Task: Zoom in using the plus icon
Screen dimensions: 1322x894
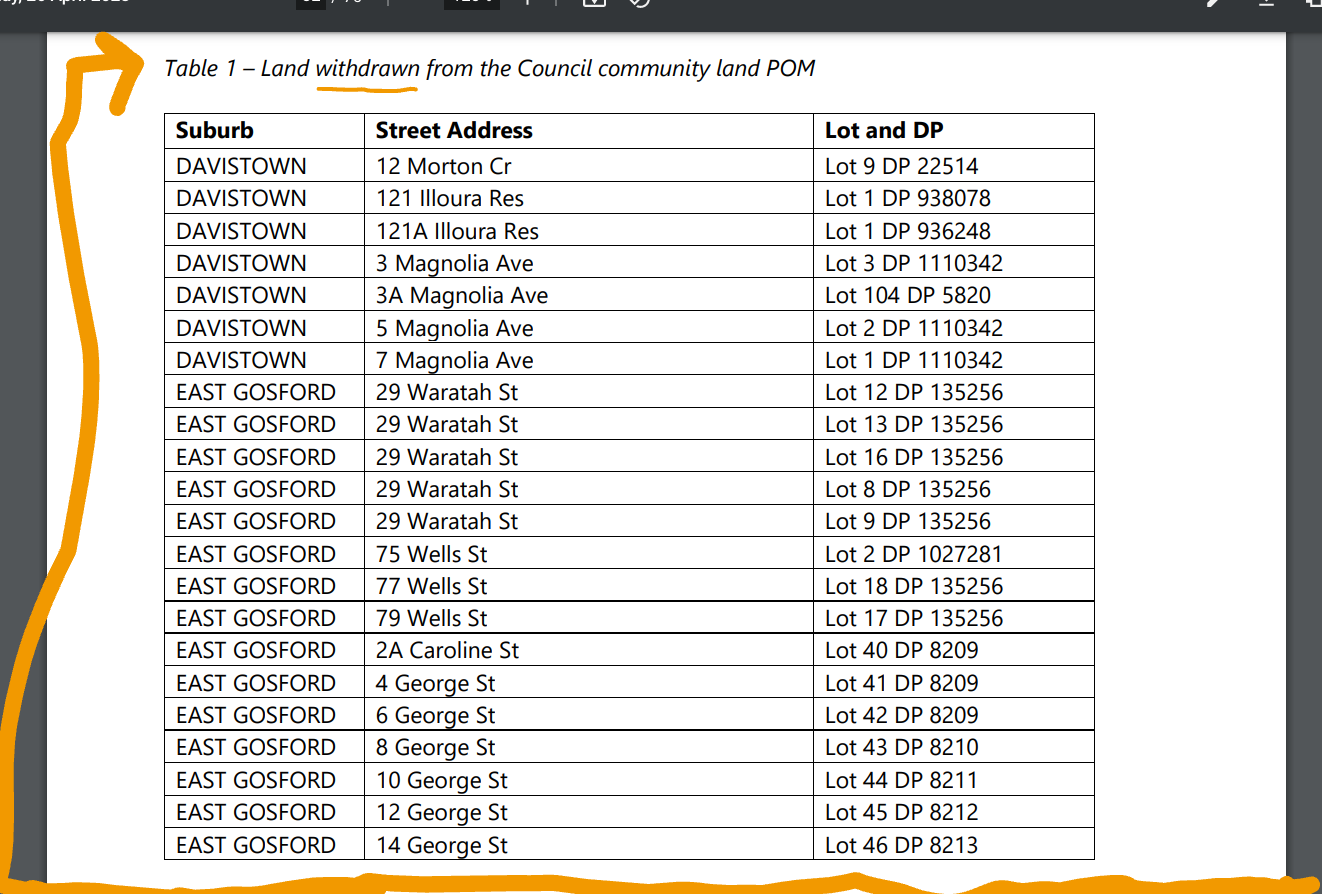Action: pyautogui.click(x=527, y=4)
